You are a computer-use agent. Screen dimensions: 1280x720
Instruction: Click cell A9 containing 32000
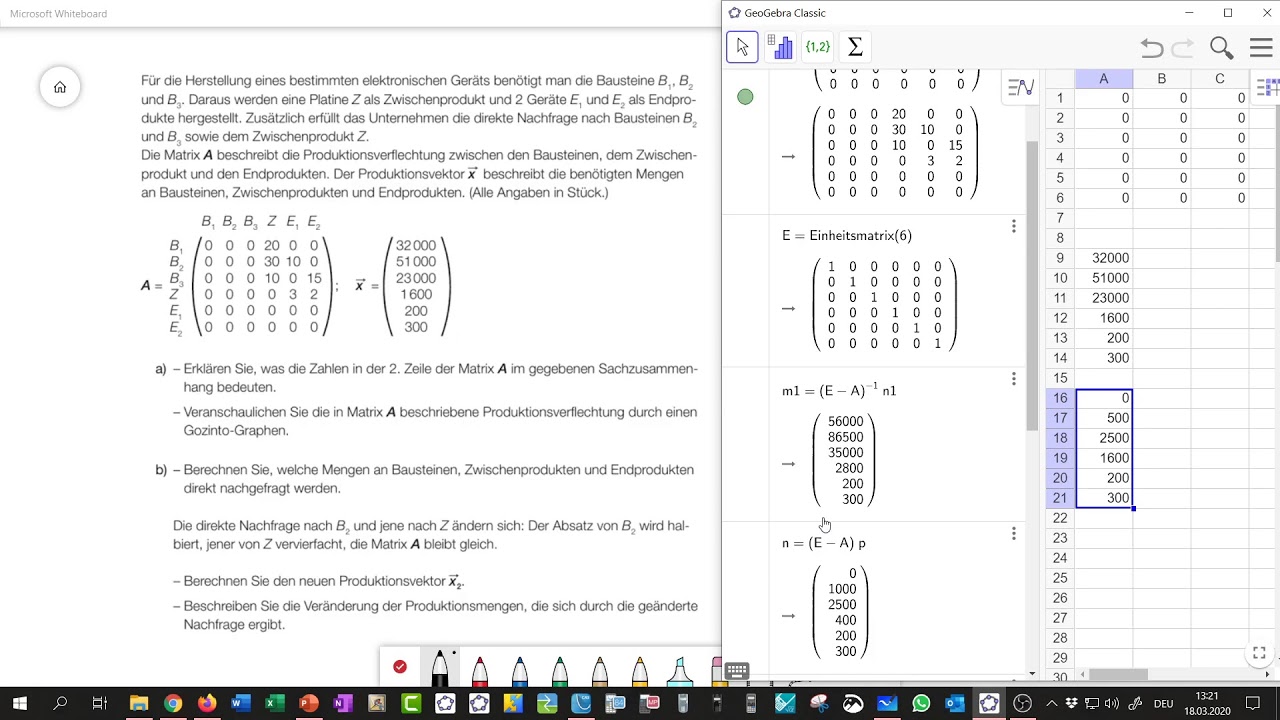[x=1104, y=258]
